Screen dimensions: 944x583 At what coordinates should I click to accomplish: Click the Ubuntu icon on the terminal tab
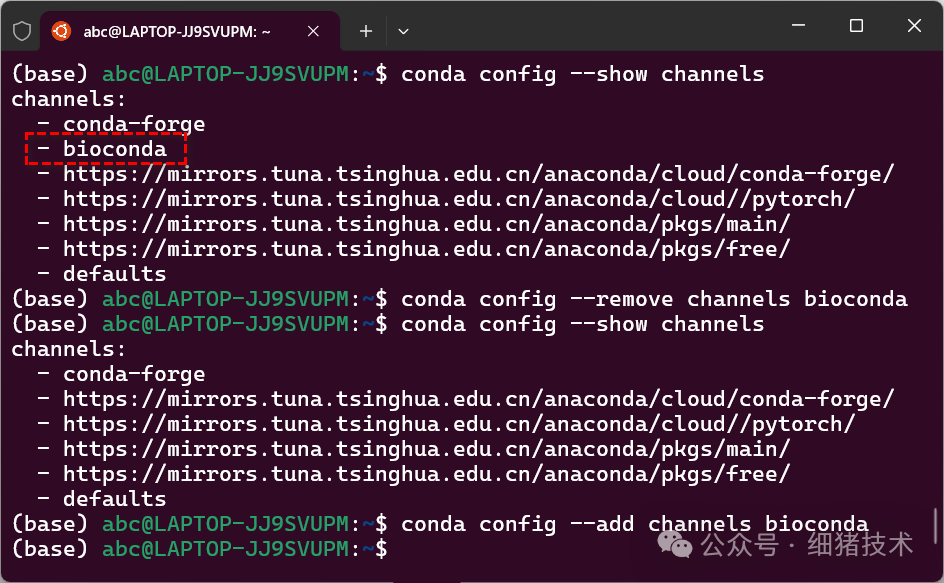[x=61, y=30]
